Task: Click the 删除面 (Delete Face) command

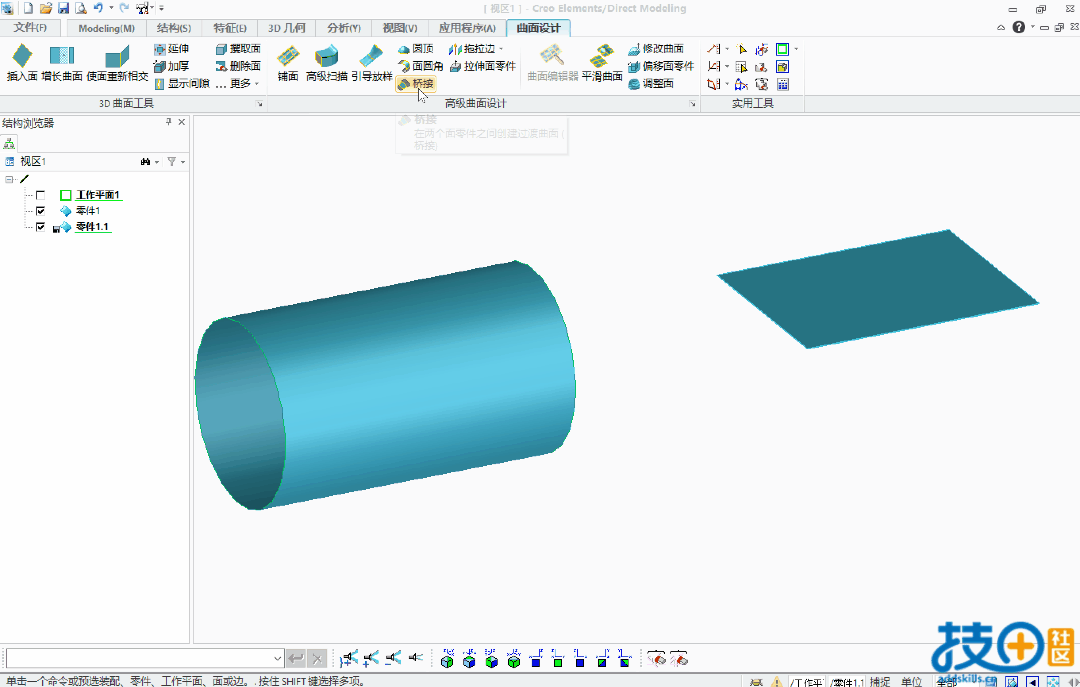Action: [238, 66]
